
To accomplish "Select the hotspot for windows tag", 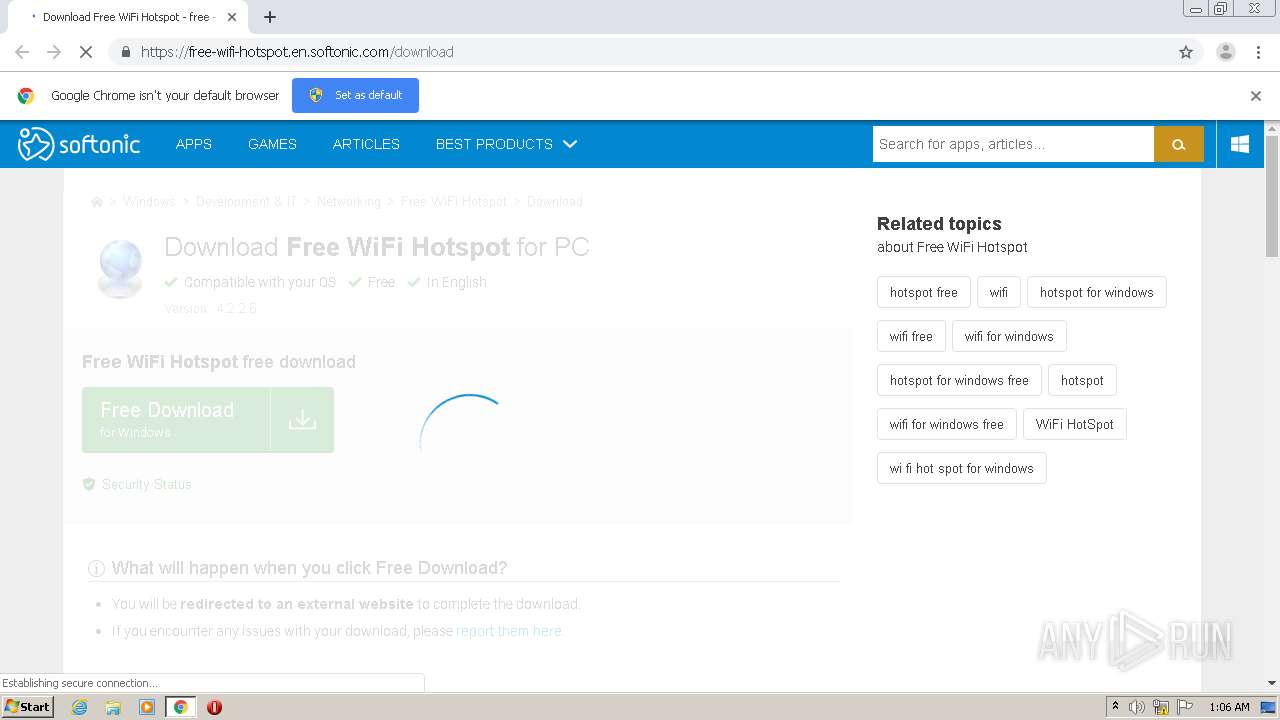I will (1097, 292).
